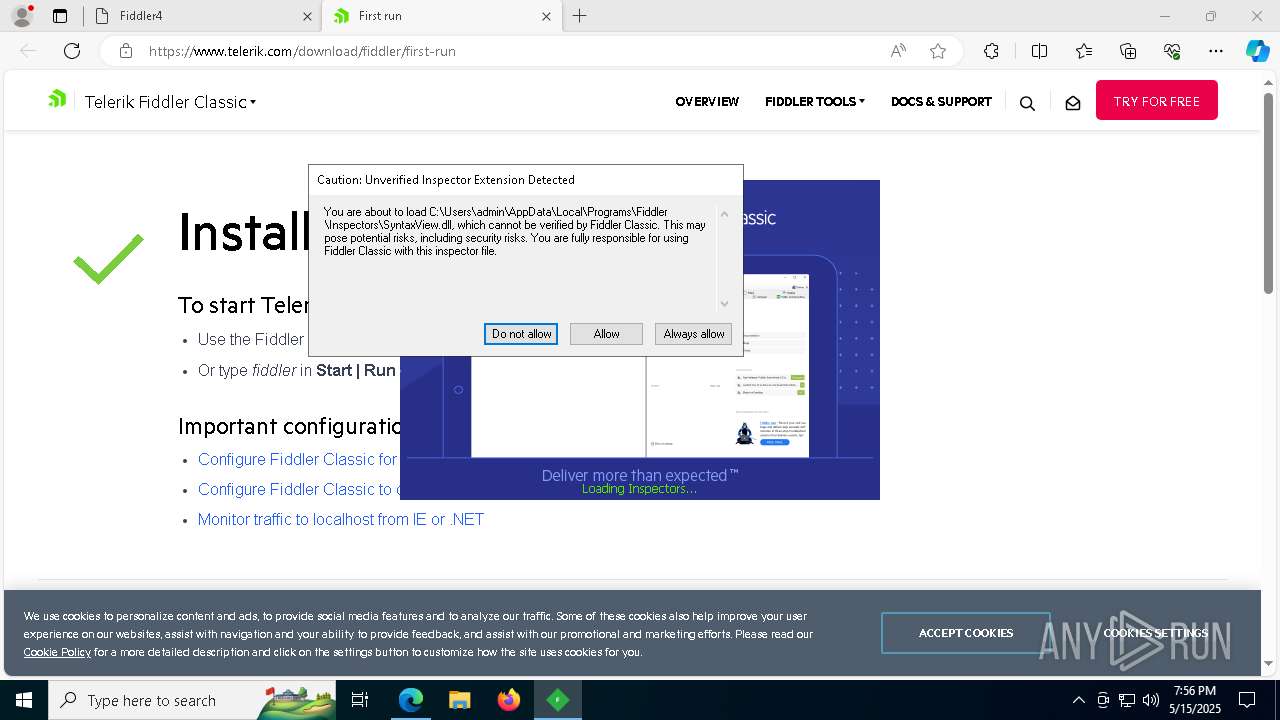Viewport: 1280px width, 720px height.
Task: Click the Read aloud icon
Action: point(898,51)
